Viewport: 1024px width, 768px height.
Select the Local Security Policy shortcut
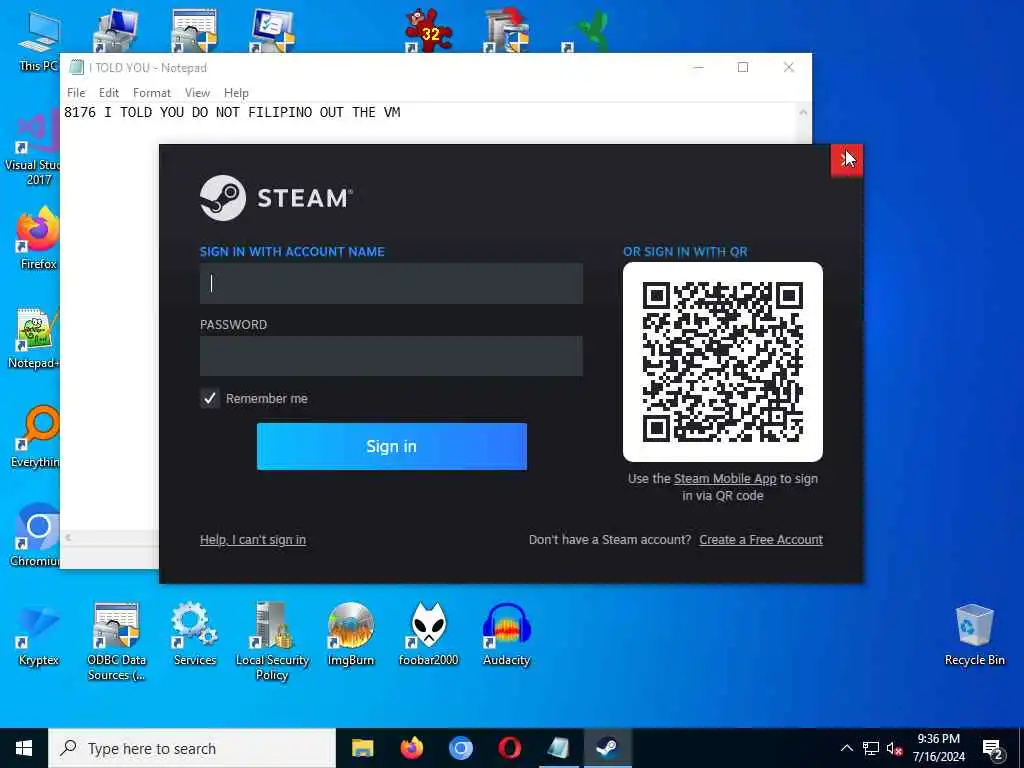[x=272, y=641]
